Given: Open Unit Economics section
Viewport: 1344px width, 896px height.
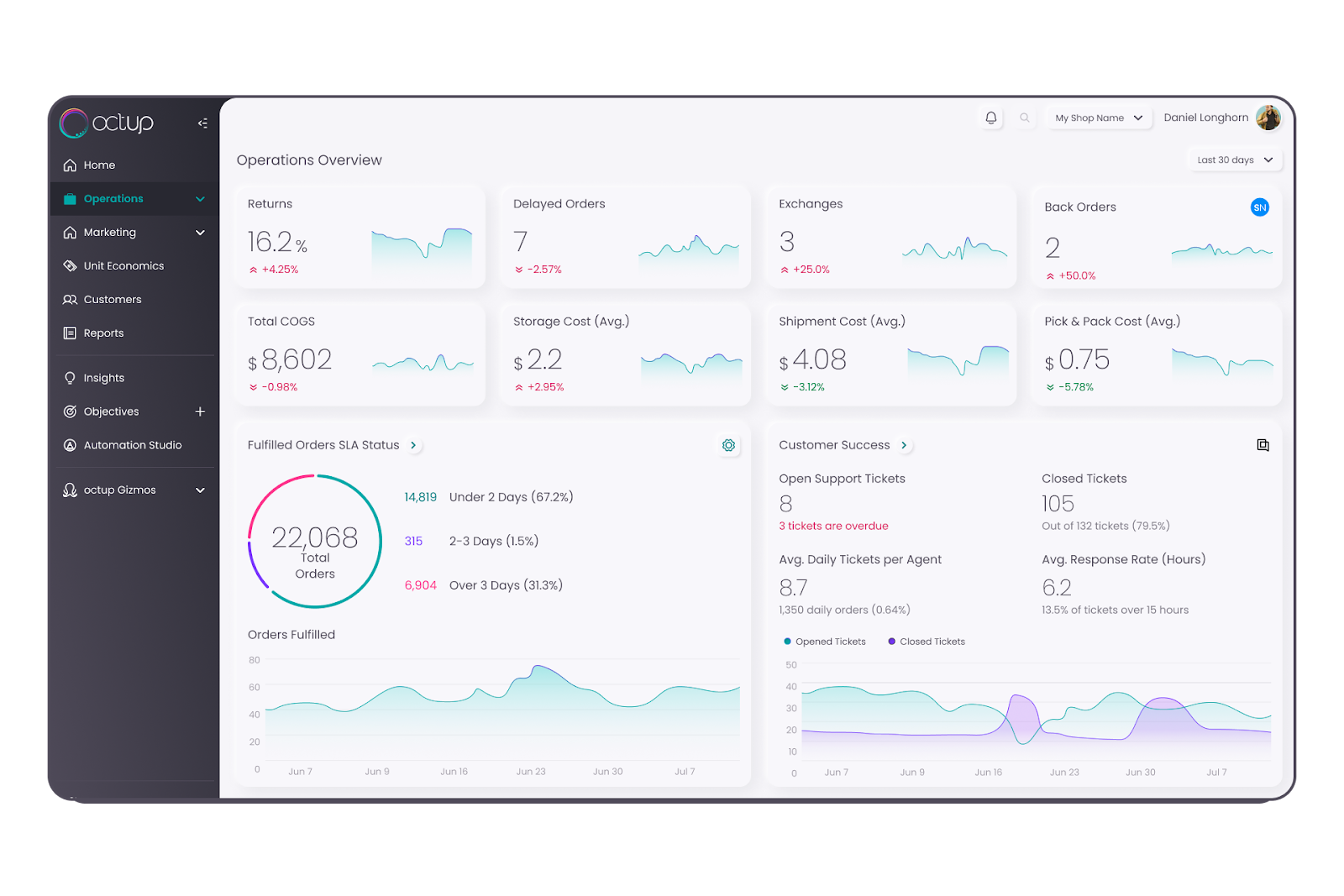Looking at the screenshot, I should (134, 266).
